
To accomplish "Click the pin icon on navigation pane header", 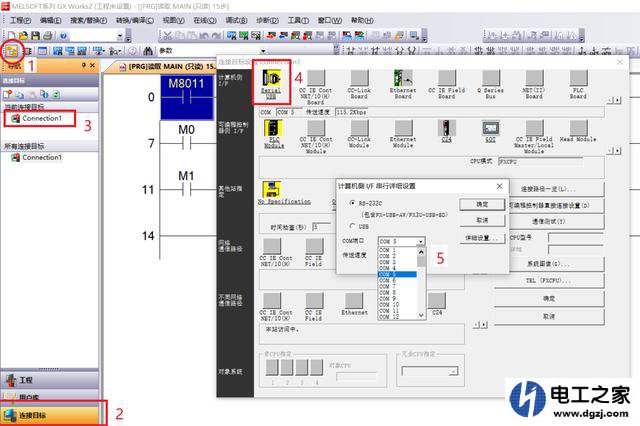I will click(84, 65).
